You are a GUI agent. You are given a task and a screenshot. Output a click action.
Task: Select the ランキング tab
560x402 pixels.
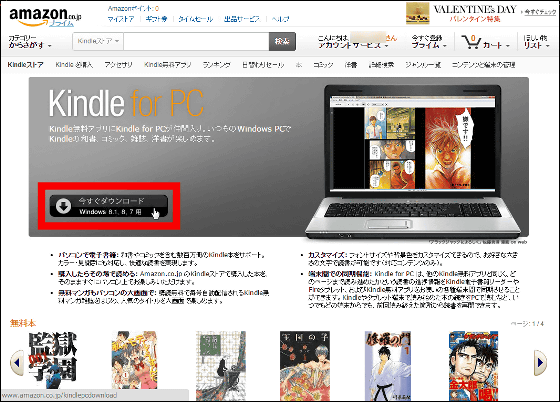(216, 65)
